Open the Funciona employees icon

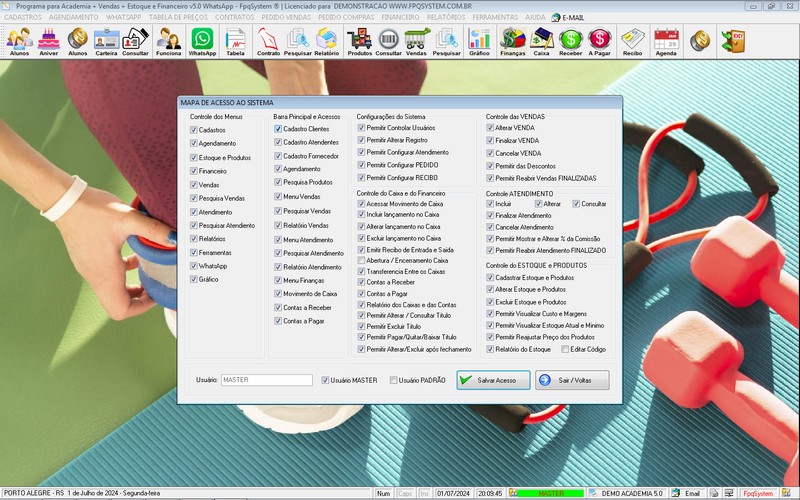(x=168, y=41)
